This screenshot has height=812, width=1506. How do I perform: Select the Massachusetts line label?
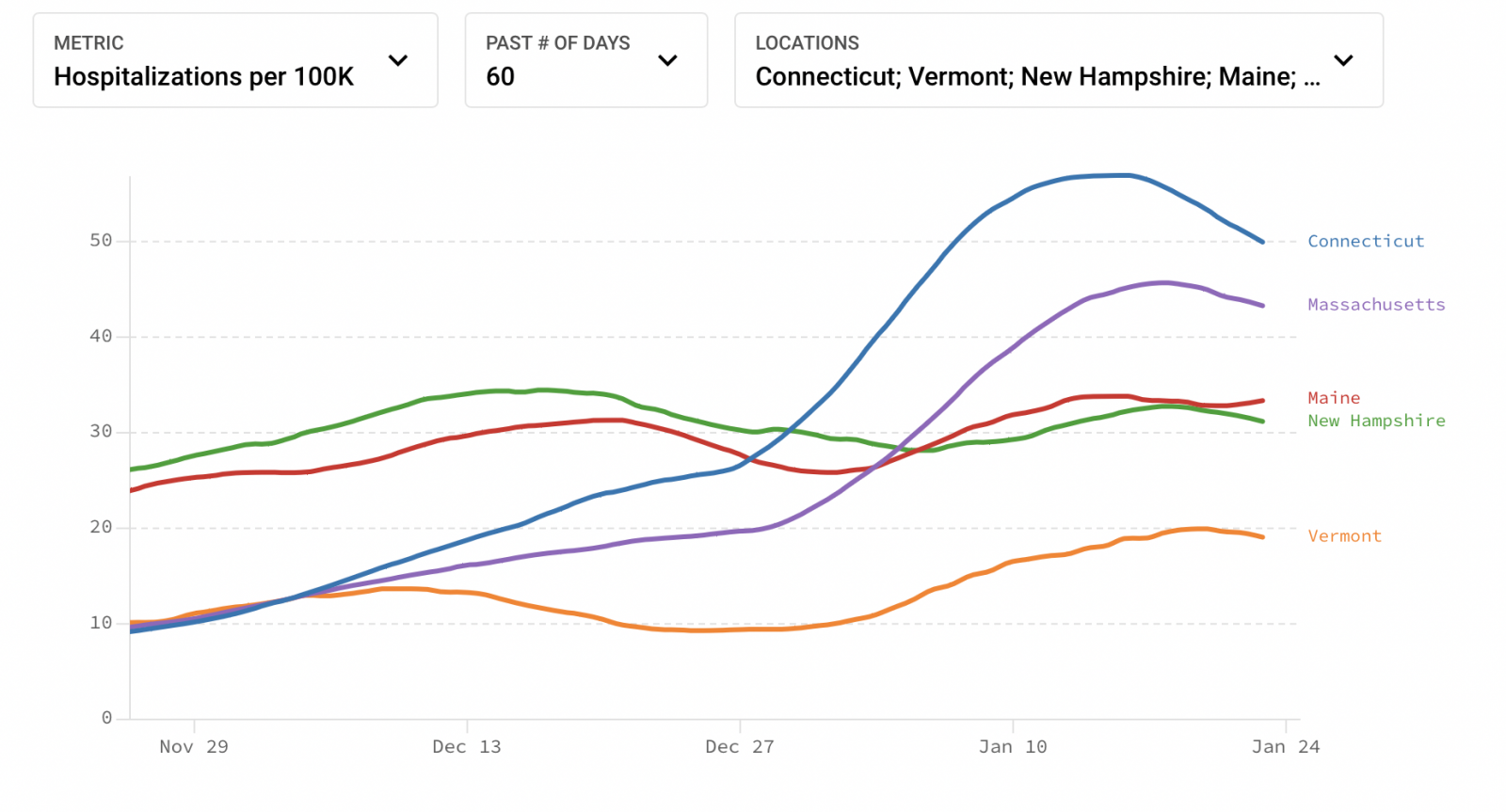coord(1376,305)
